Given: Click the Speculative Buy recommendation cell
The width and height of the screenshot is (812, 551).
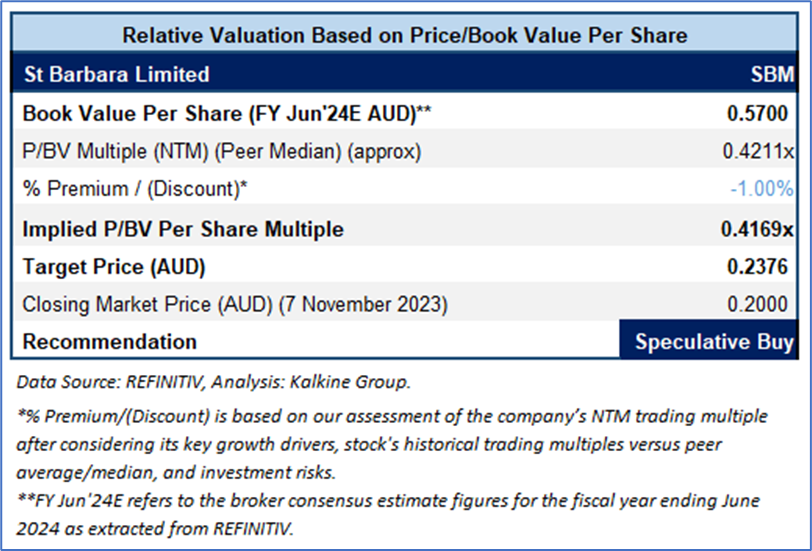Looking at the screenshot, I should [x=714, y=342].
